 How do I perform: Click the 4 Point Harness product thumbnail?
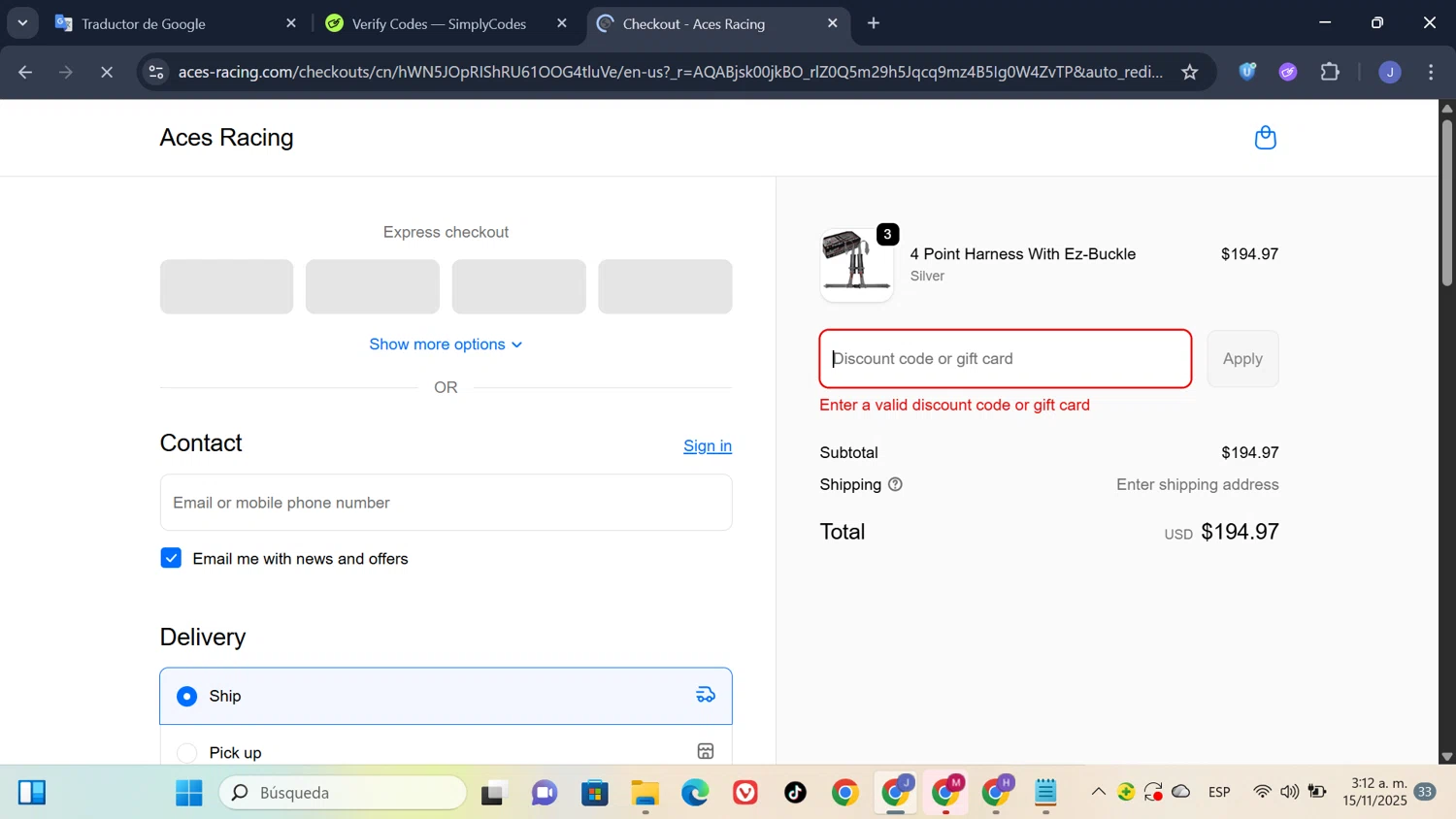click(x=856, y=265)
